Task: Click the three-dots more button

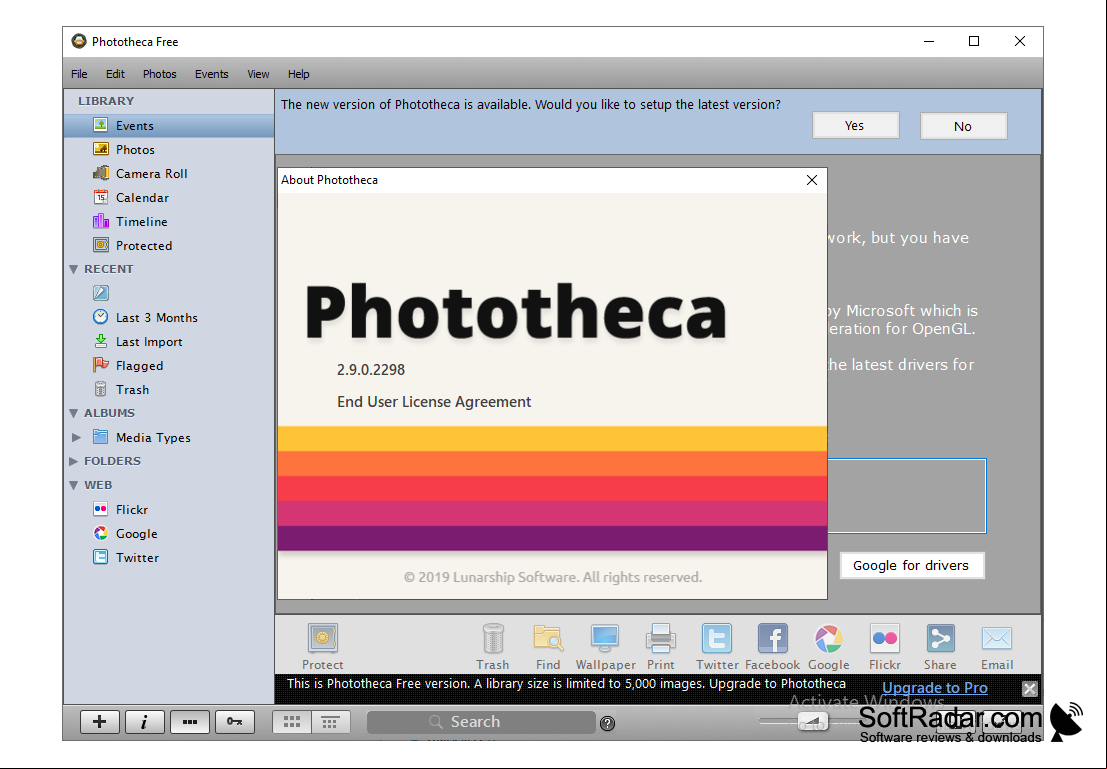Action: coord(190,722)
